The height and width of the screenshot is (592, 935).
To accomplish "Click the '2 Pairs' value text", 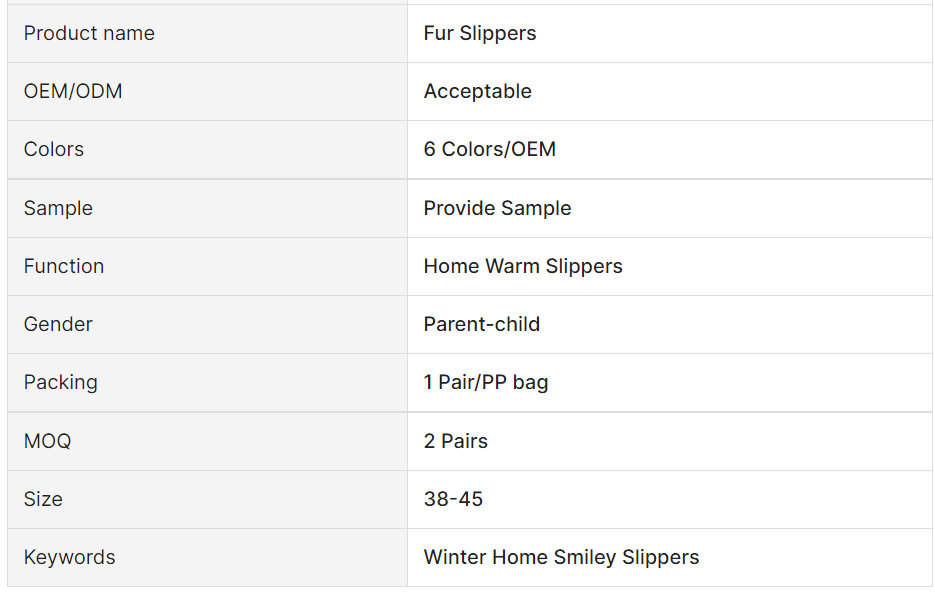I will pyautogui.click(x=455, y=441).
